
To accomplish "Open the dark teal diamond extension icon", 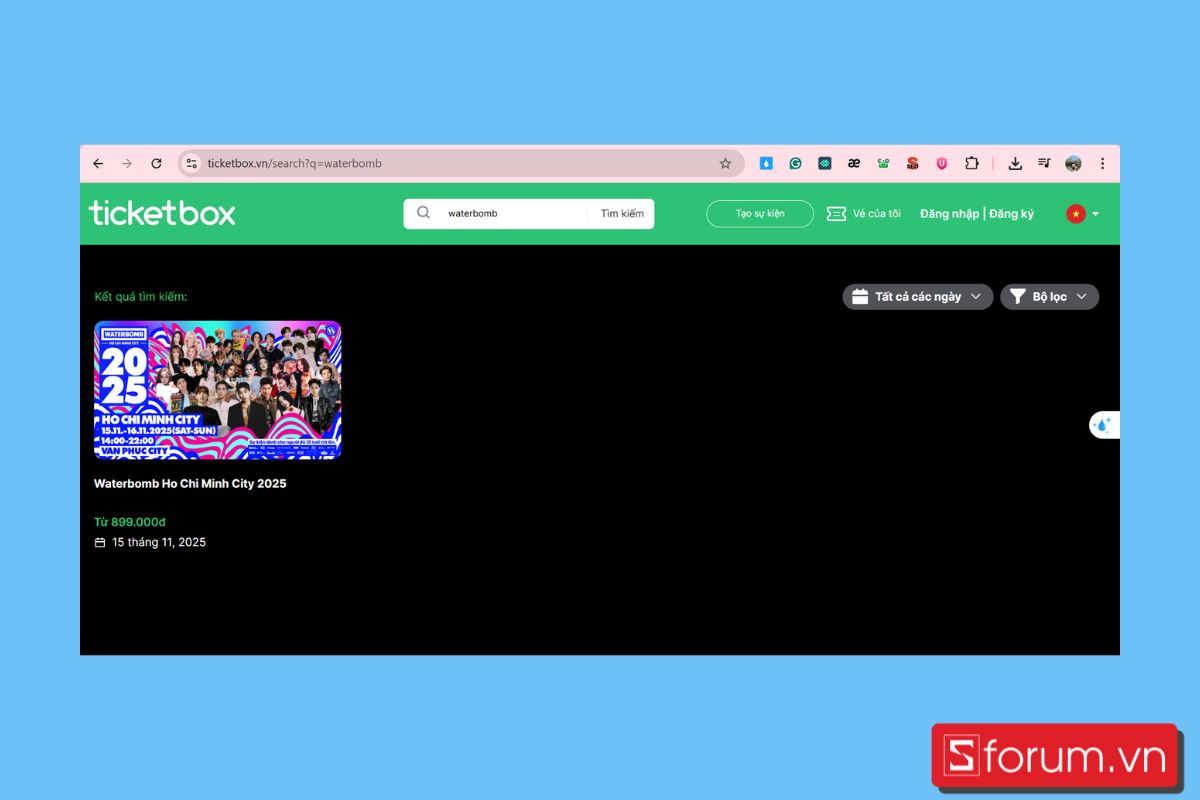I will pyautogui.click(x=824, y=163).
